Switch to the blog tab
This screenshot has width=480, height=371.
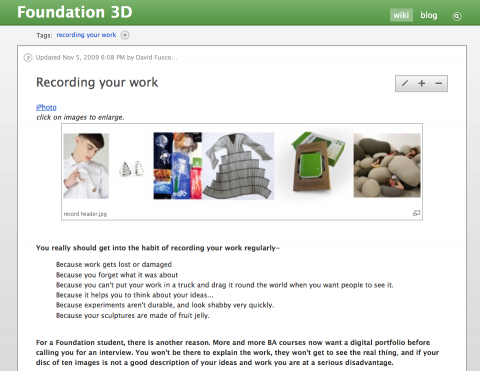tap(429, 15)
